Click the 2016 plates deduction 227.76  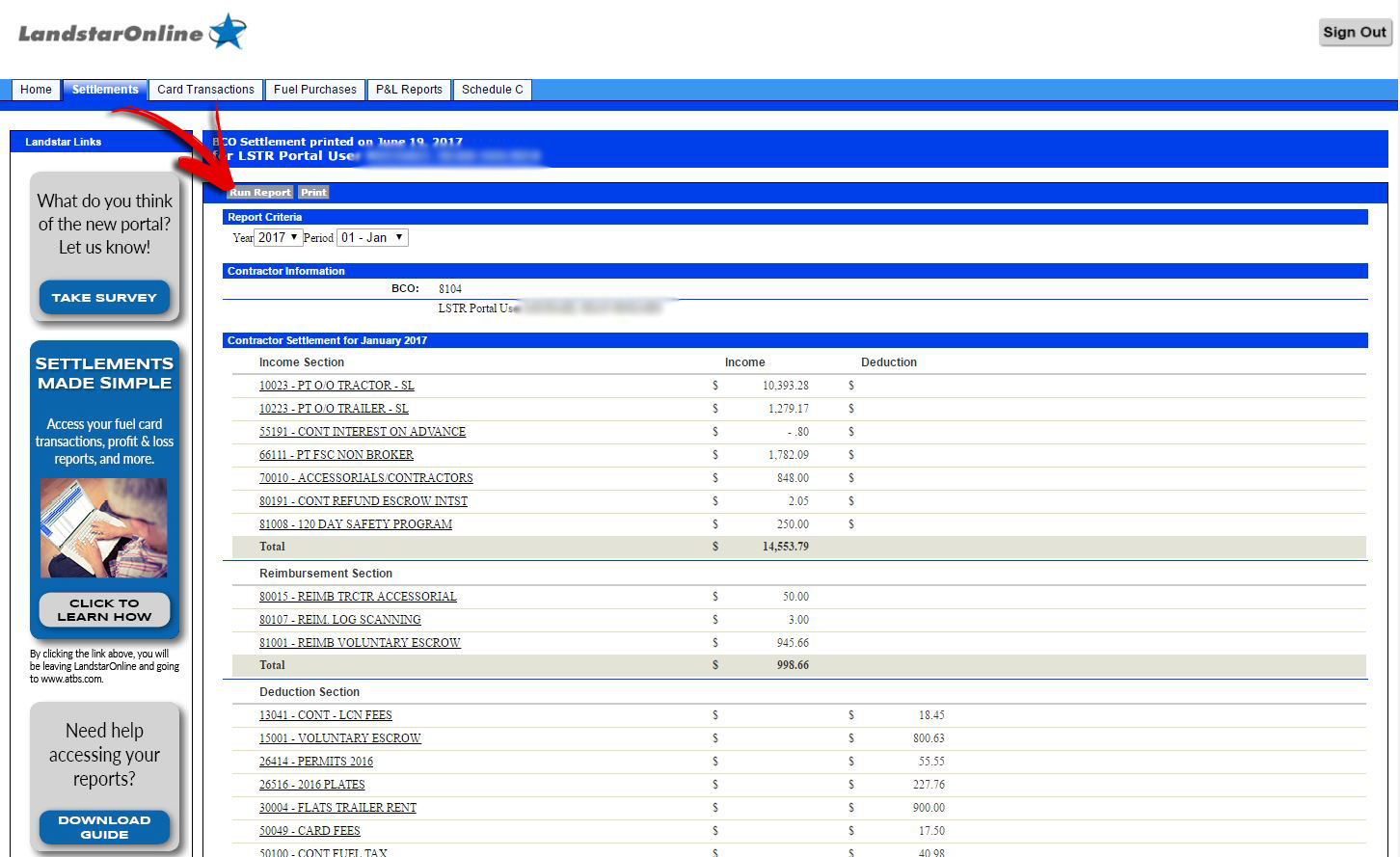[x=929, y=785]
